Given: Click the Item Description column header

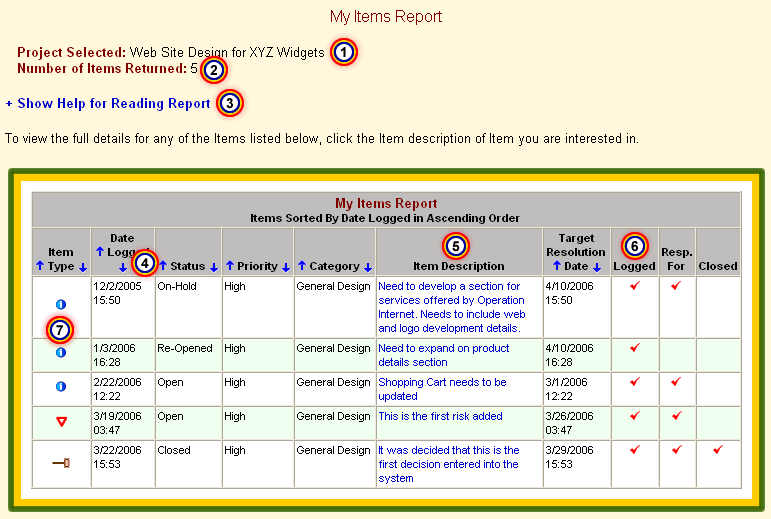Looking at the screenshot, I should (458, 266).
